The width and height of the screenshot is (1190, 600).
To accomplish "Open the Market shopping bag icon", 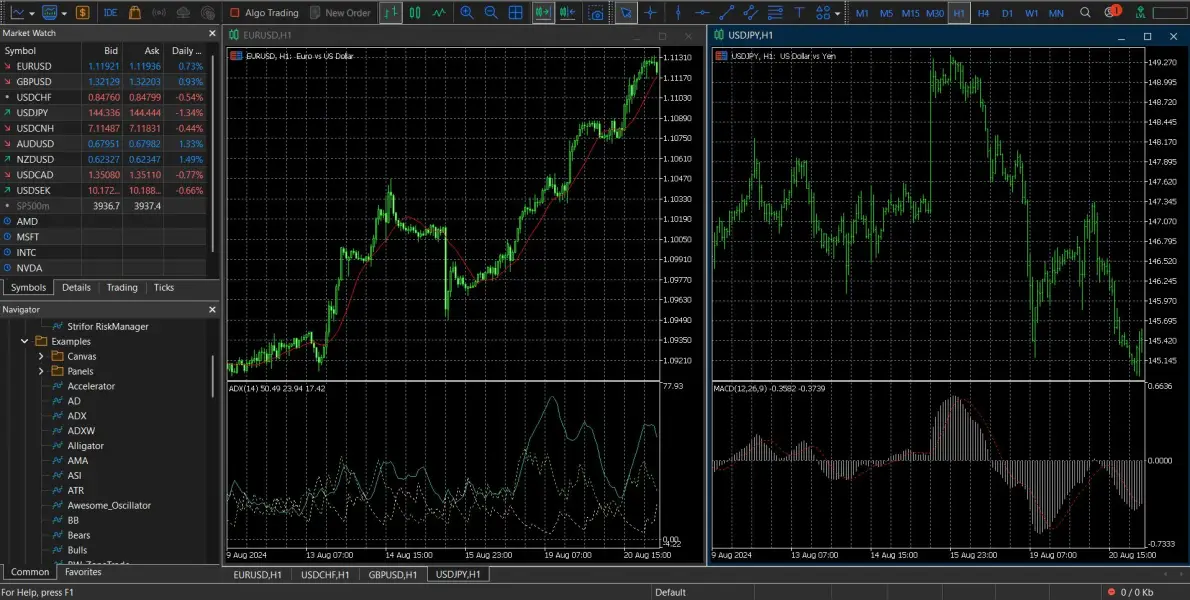I will coord(135,13).
